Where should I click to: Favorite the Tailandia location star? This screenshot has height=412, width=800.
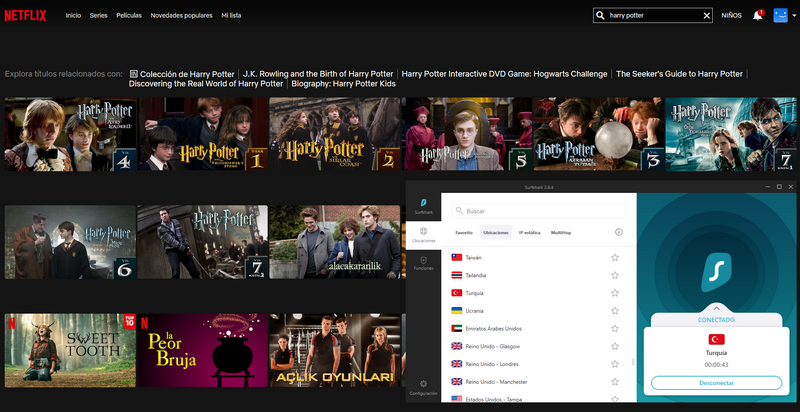(x=615, y=275)
